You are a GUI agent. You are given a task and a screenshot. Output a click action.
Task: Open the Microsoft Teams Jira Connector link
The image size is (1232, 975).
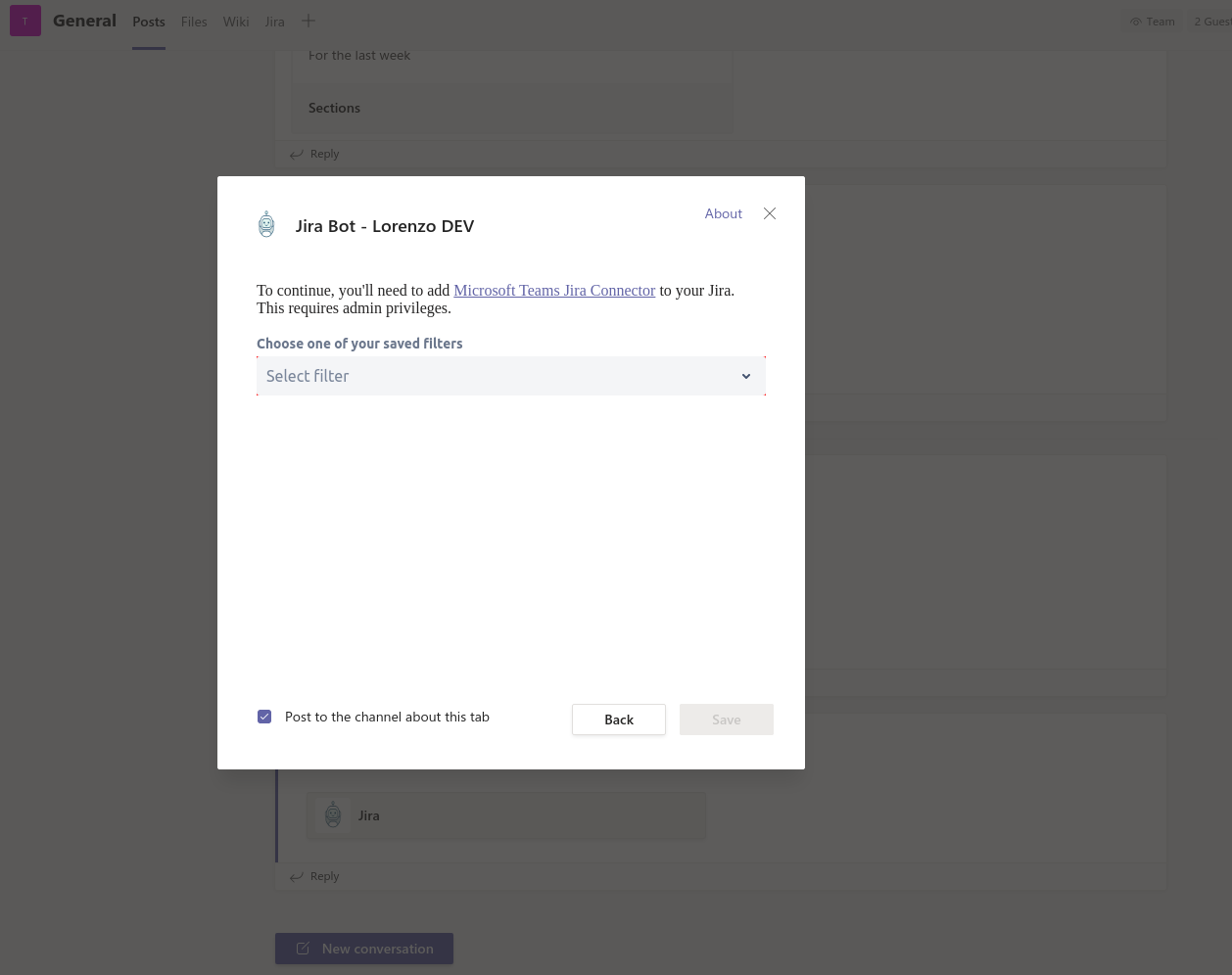coord(554,291)
